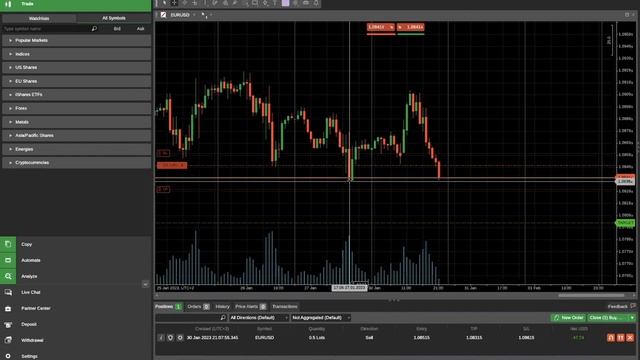Open the Not Aggregated (Default) dropdown
640x360 pixels.
coord(321,318)
